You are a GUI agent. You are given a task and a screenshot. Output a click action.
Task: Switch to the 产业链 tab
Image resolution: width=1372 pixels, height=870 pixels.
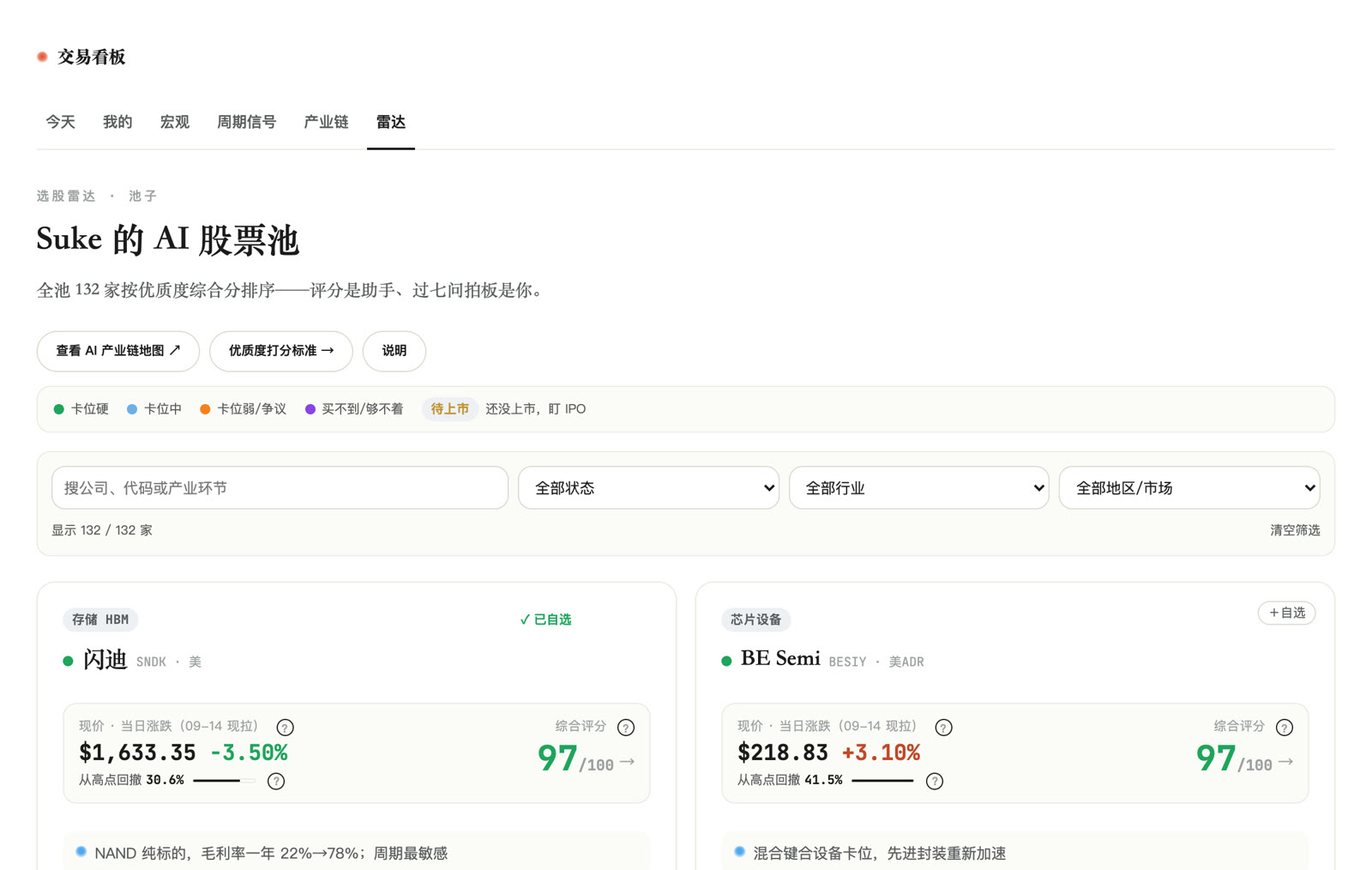tap(326, 122)
